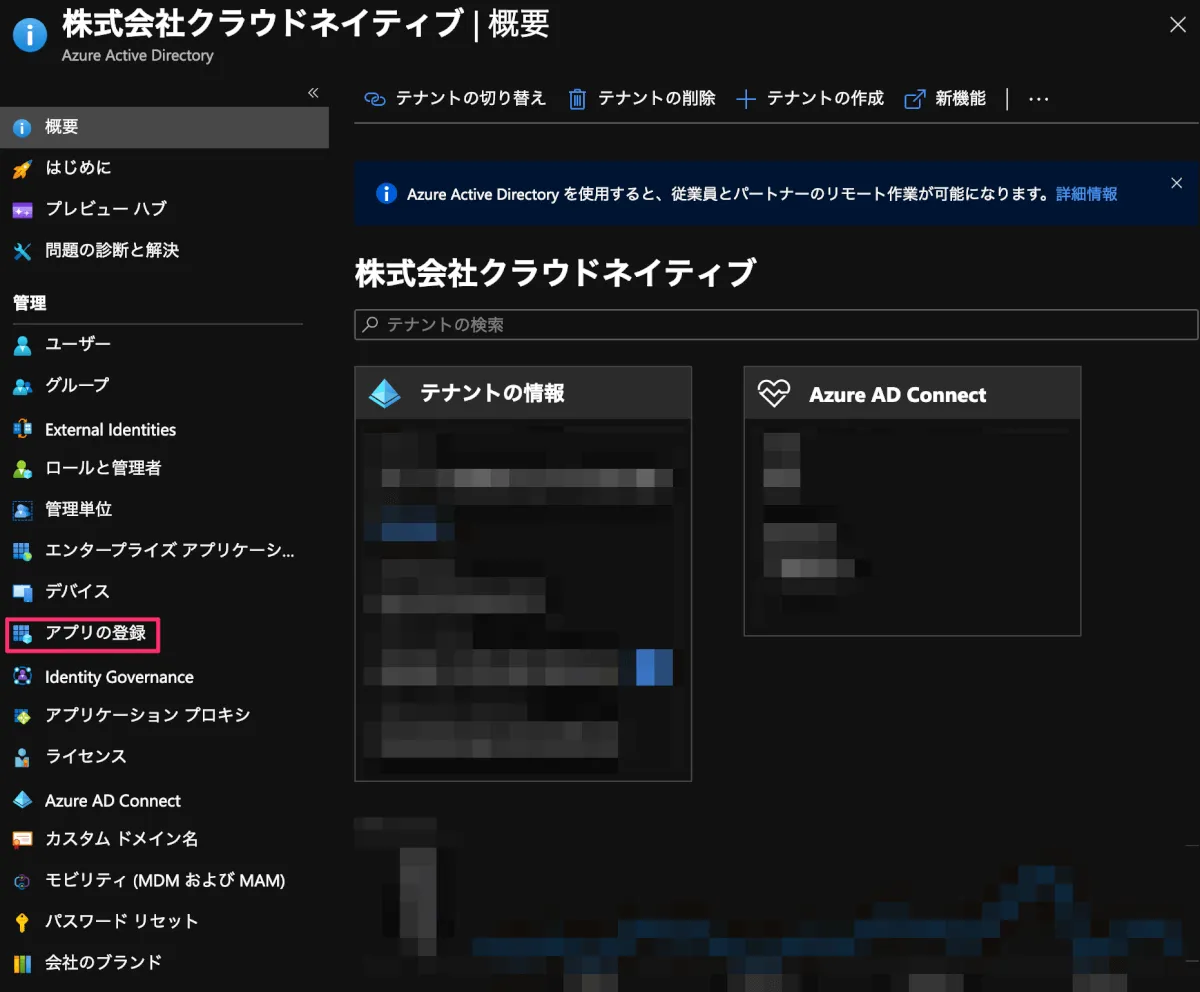Click the プレビュー ハブ purple icon
This screenshot has width=1200, height=992.
click(x=22, y=209)
